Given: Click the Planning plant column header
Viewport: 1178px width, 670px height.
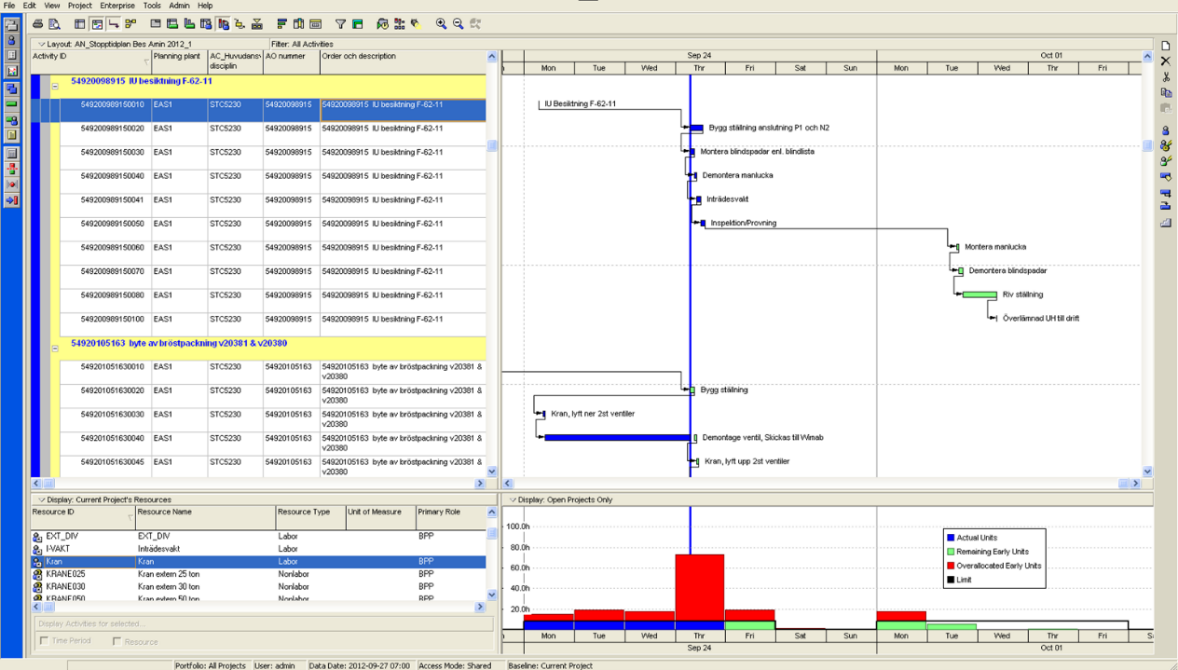Looking at the screenshot, I should coord(180,62).
